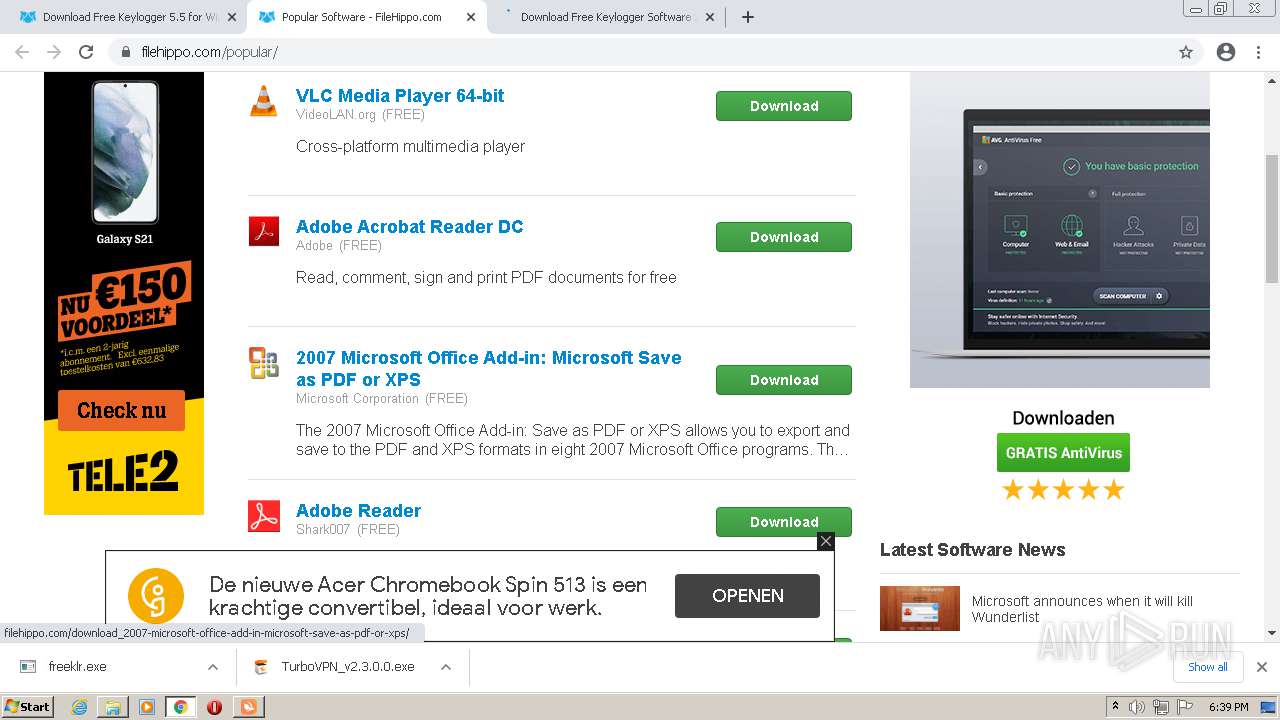Click the Tele2 logo in the ad
Screen dimensions: 1280x720
point(123,471)
